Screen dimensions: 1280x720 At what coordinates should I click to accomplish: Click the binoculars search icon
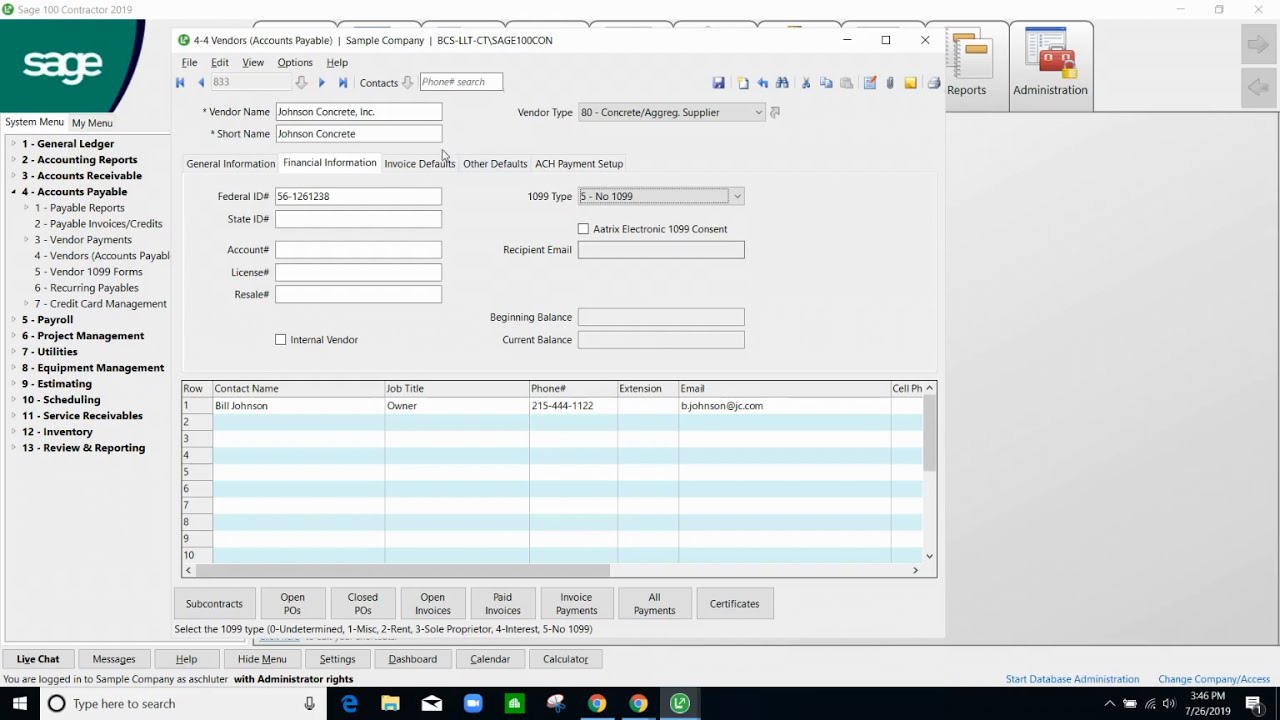coord(782,83)
